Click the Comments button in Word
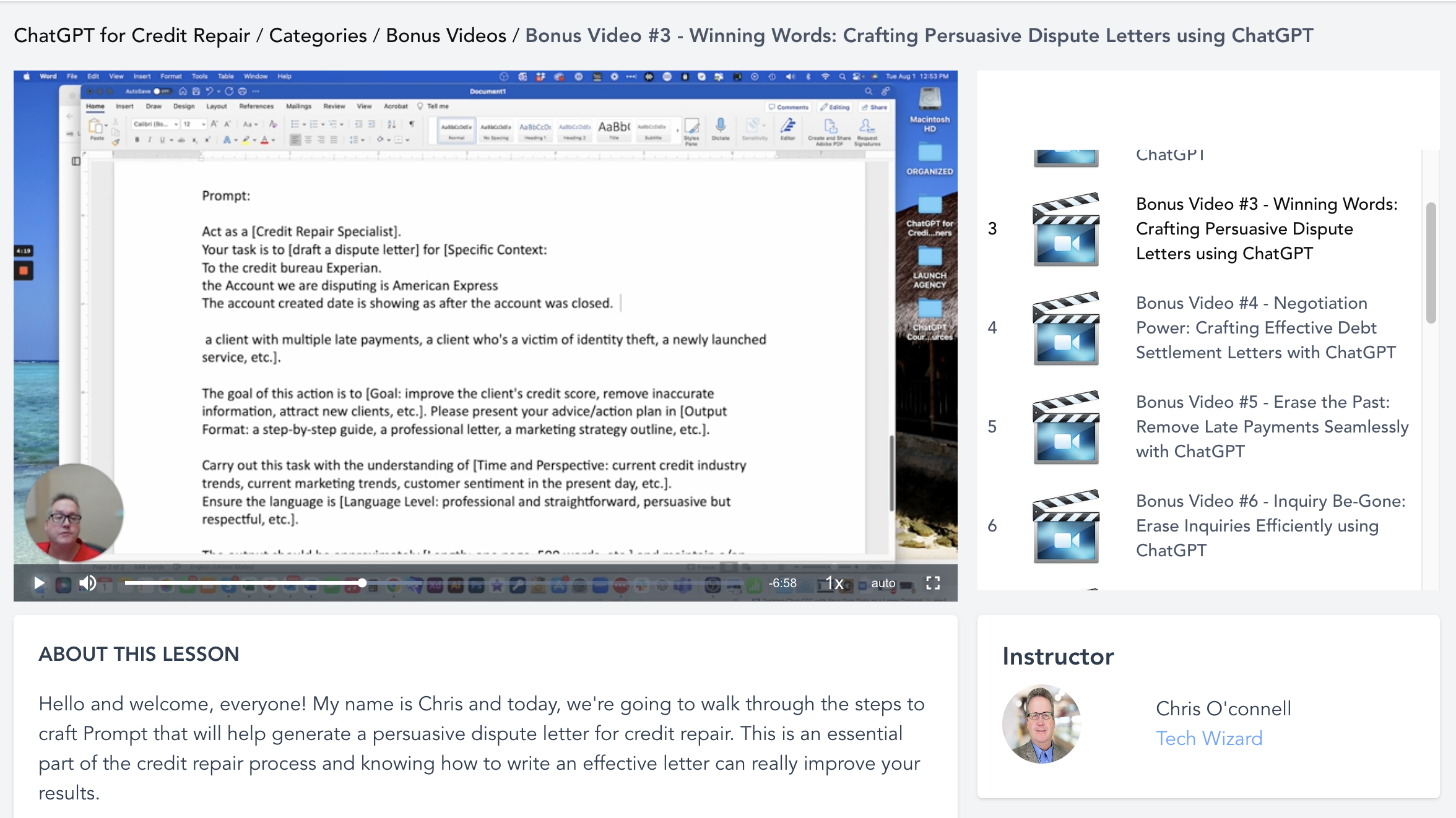Viewport: 1456px width, 818px height. pyautogui.click(x=788, y=107)
